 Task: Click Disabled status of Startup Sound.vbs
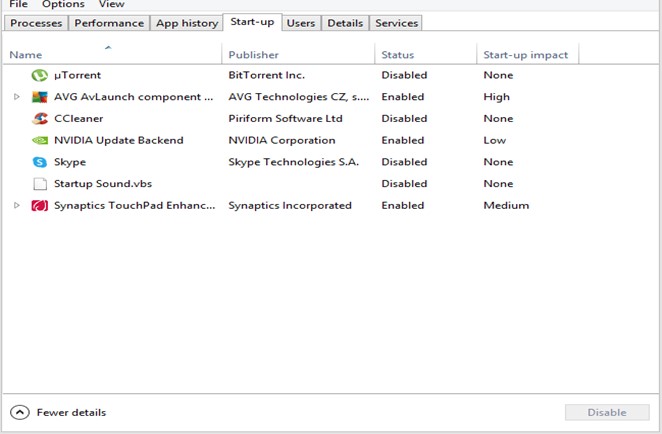coord(404,184)
